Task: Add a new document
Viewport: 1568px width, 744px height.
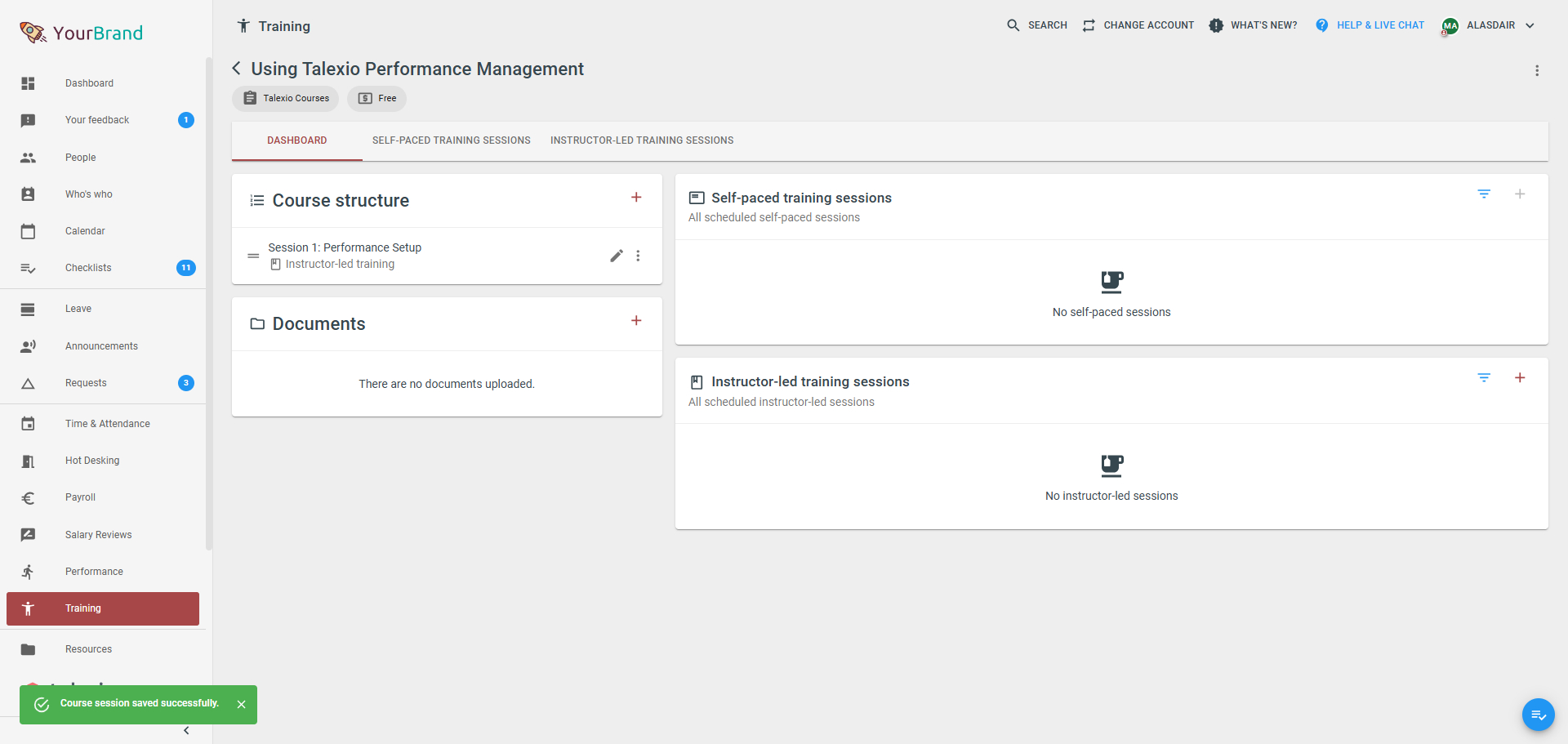Action: (x=636, y=321)
